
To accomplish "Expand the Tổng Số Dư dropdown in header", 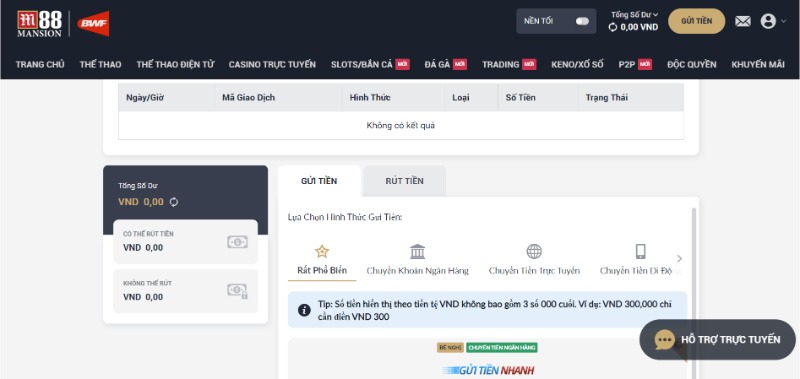I will tap(635, 15).
